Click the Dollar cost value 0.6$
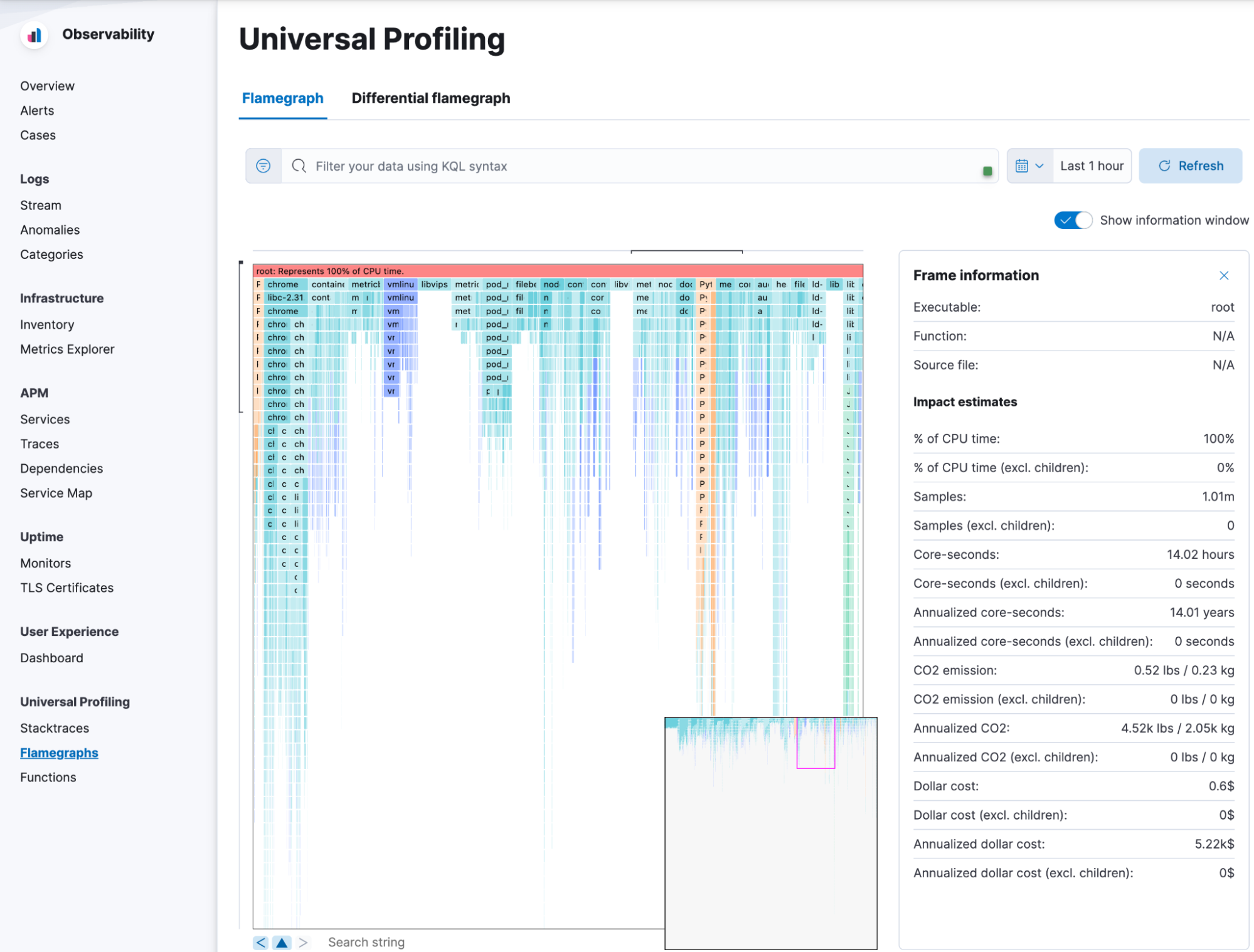Viewport: 1254px width, 952px height. [1221, 786]
